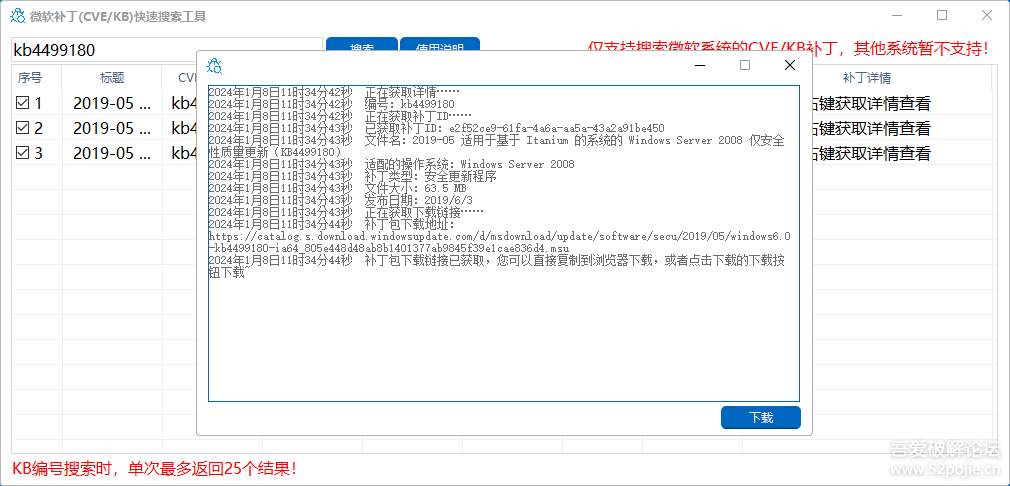Click the 补丁详情 column header
1010x486 pixels.
tap(867, 78)
